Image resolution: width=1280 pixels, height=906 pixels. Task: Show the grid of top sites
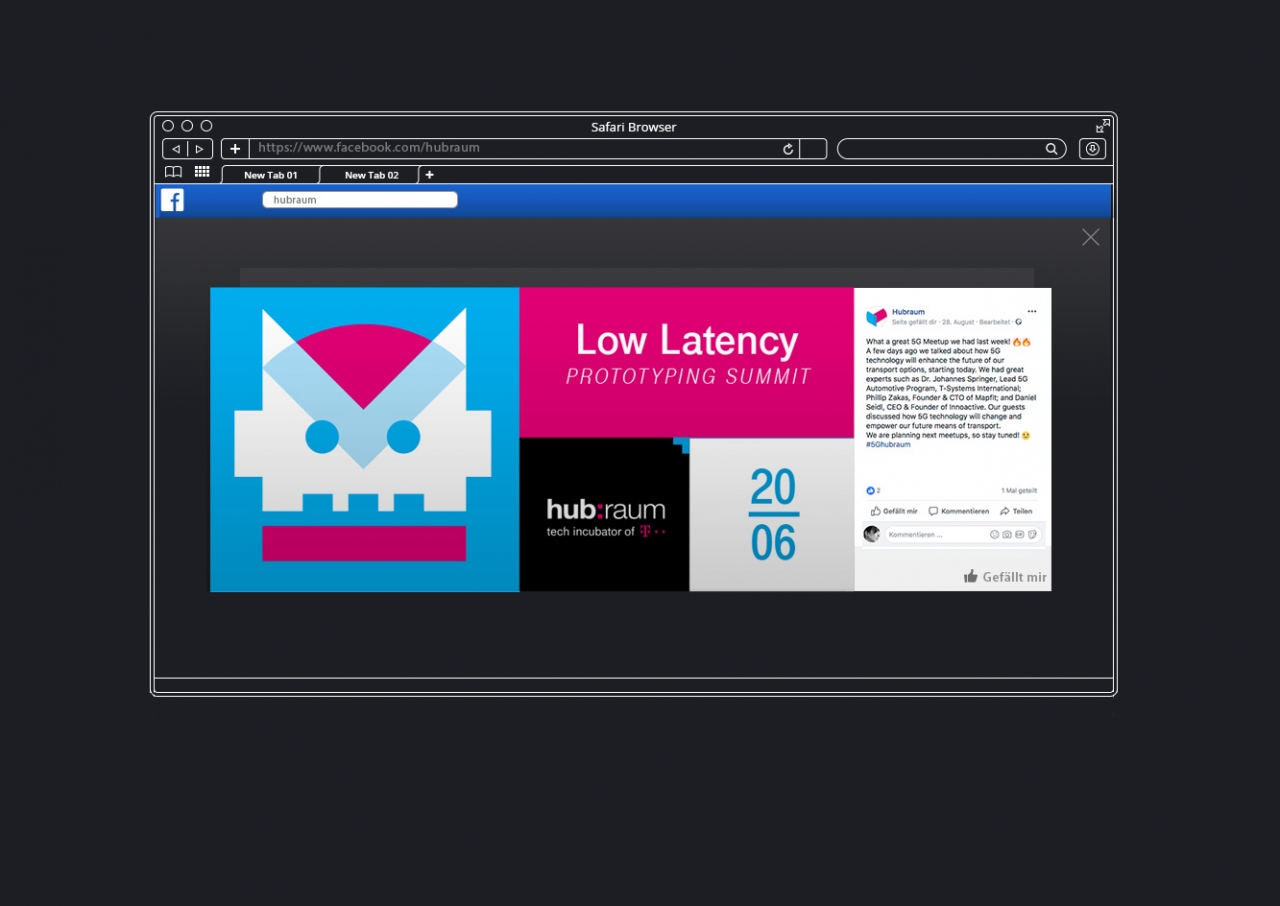point(202,172)
